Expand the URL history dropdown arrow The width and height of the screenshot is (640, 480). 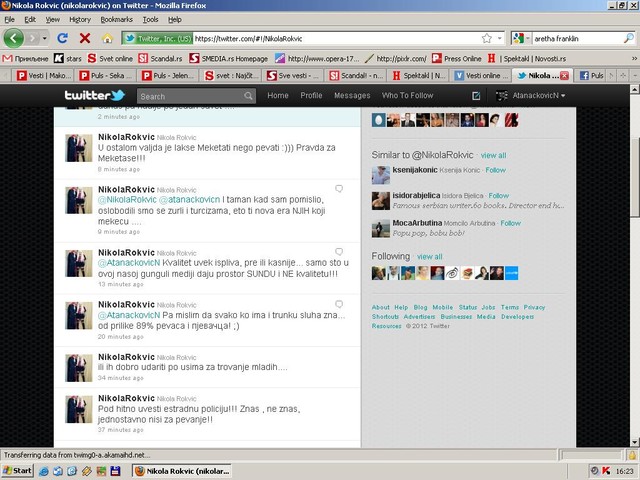coord(499,38)
